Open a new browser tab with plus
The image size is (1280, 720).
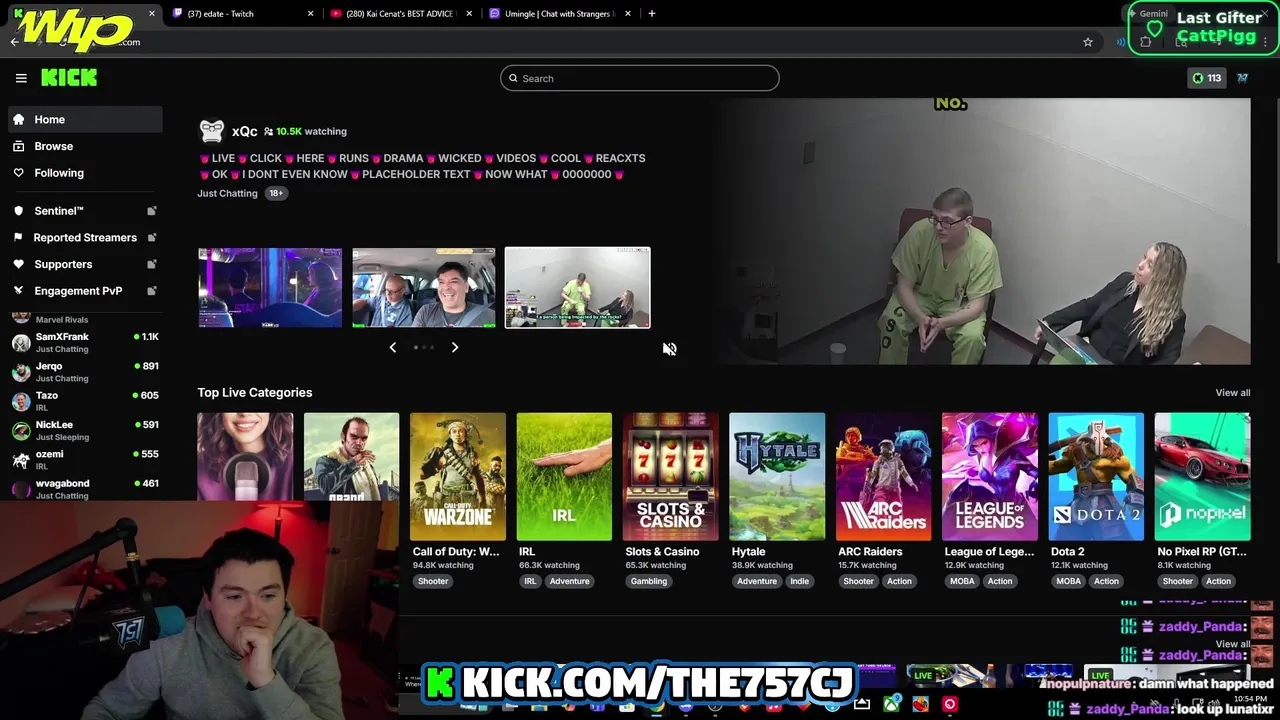pos(652,14)
